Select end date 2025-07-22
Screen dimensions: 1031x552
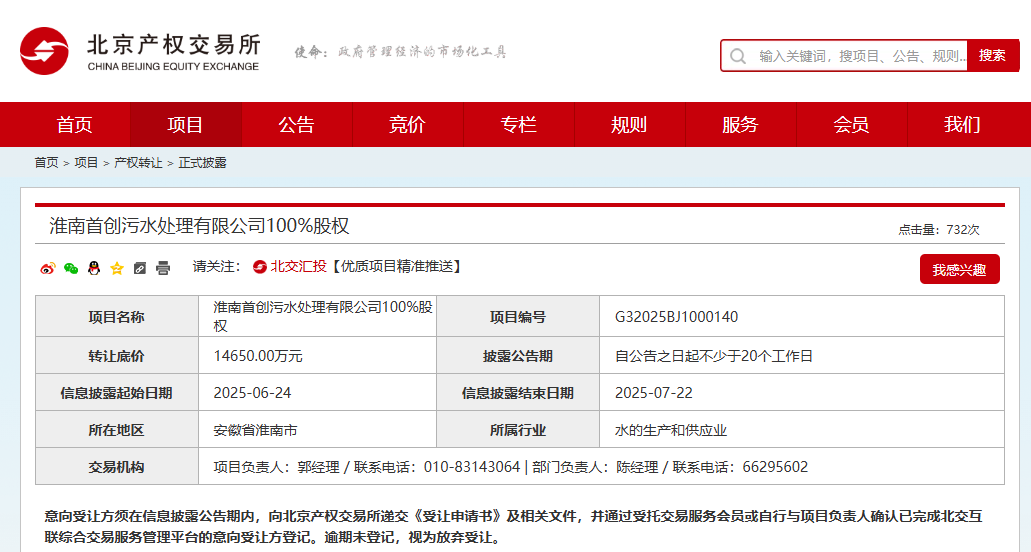(x=654, y=393)
